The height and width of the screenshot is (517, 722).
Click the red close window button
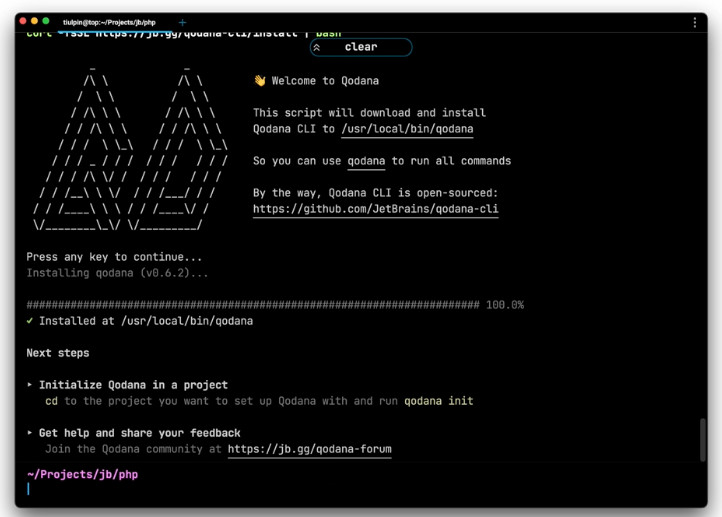point(23,21)
